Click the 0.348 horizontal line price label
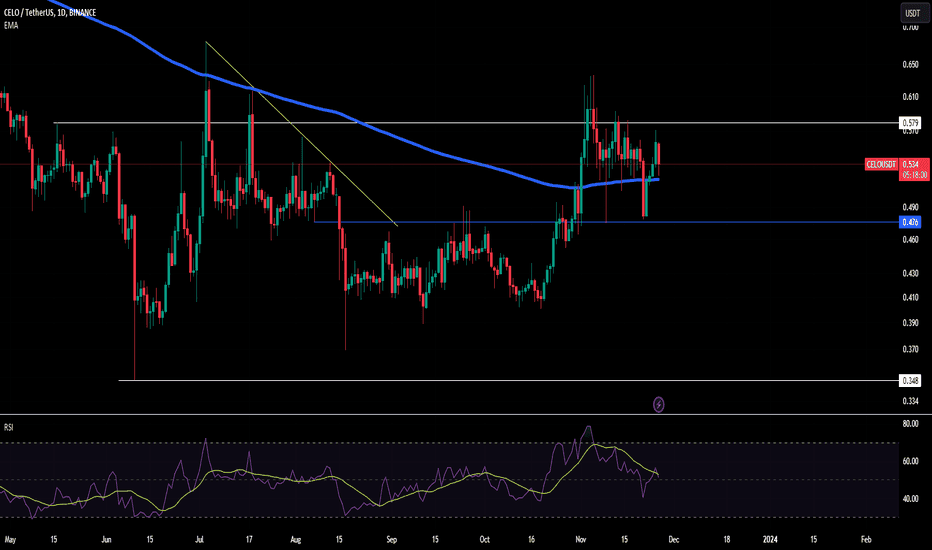 tap(910, 381)
